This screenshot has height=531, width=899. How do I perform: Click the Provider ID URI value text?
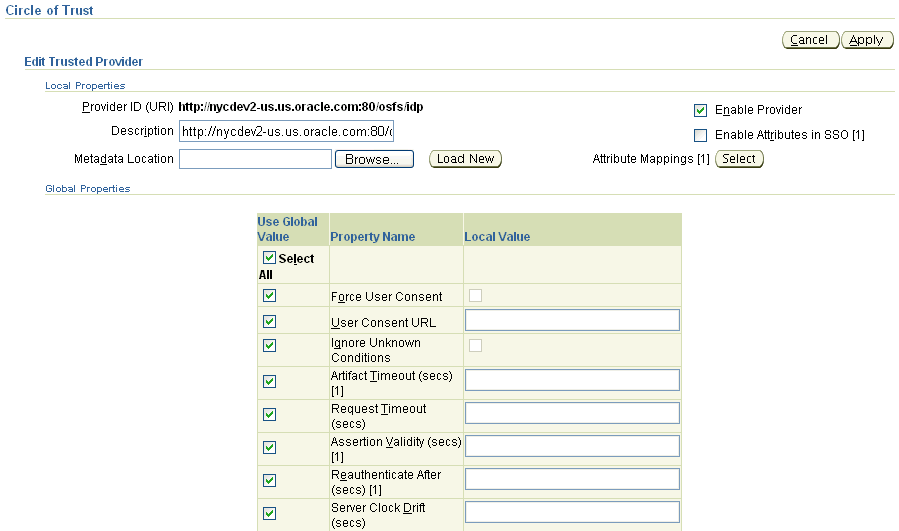(300, 107)
